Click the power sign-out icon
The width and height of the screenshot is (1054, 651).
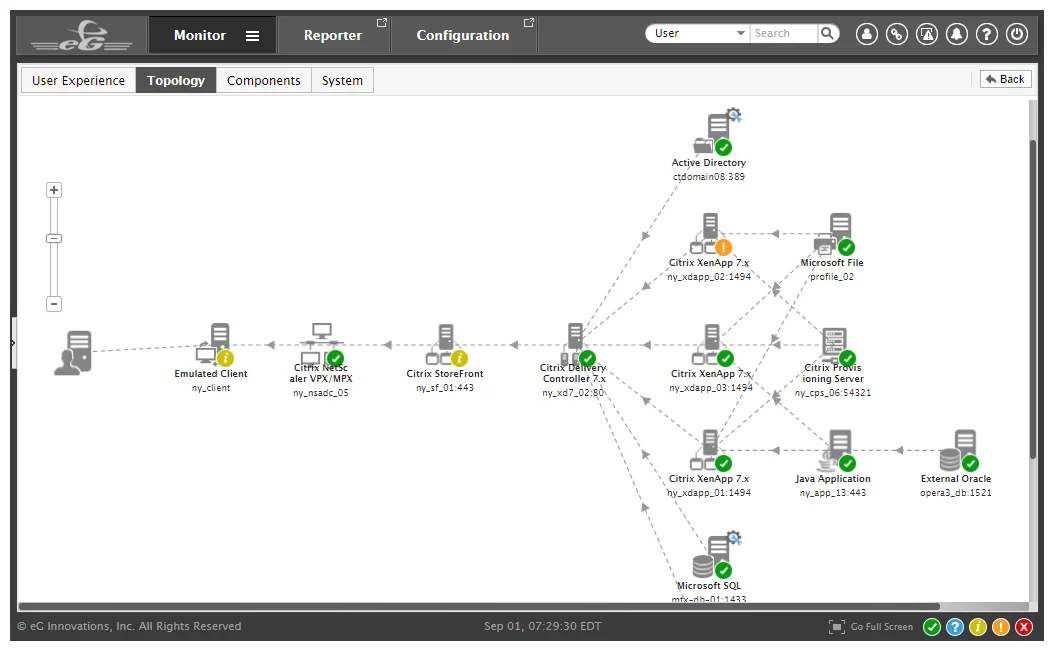[x=1017, y=34]
